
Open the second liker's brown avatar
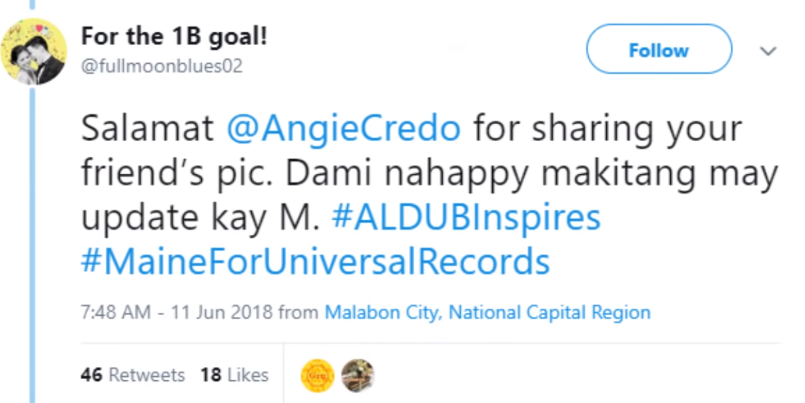coord(358,376)
